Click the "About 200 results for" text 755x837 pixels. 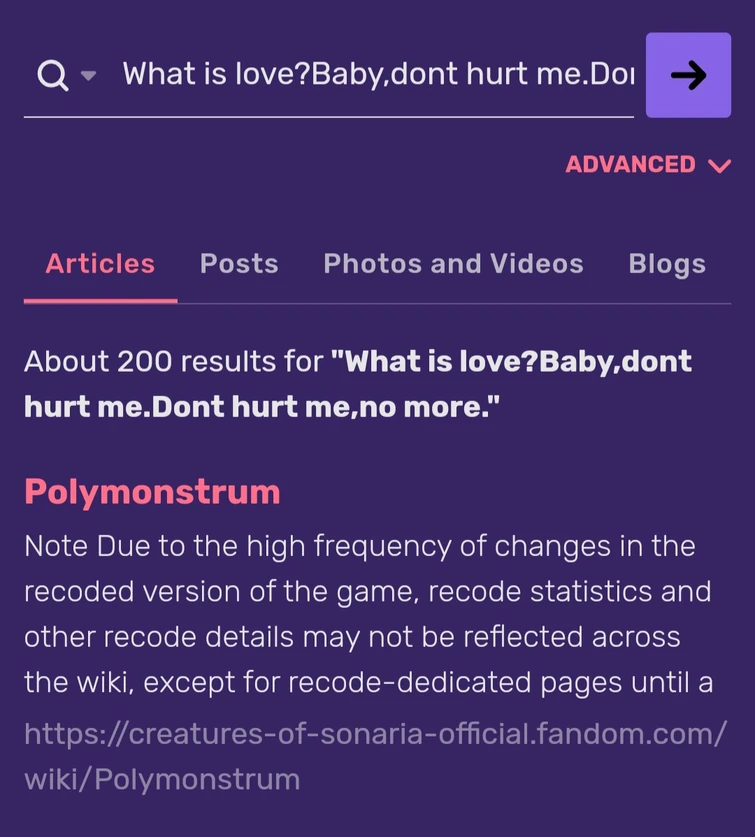(x=173, y=361)
